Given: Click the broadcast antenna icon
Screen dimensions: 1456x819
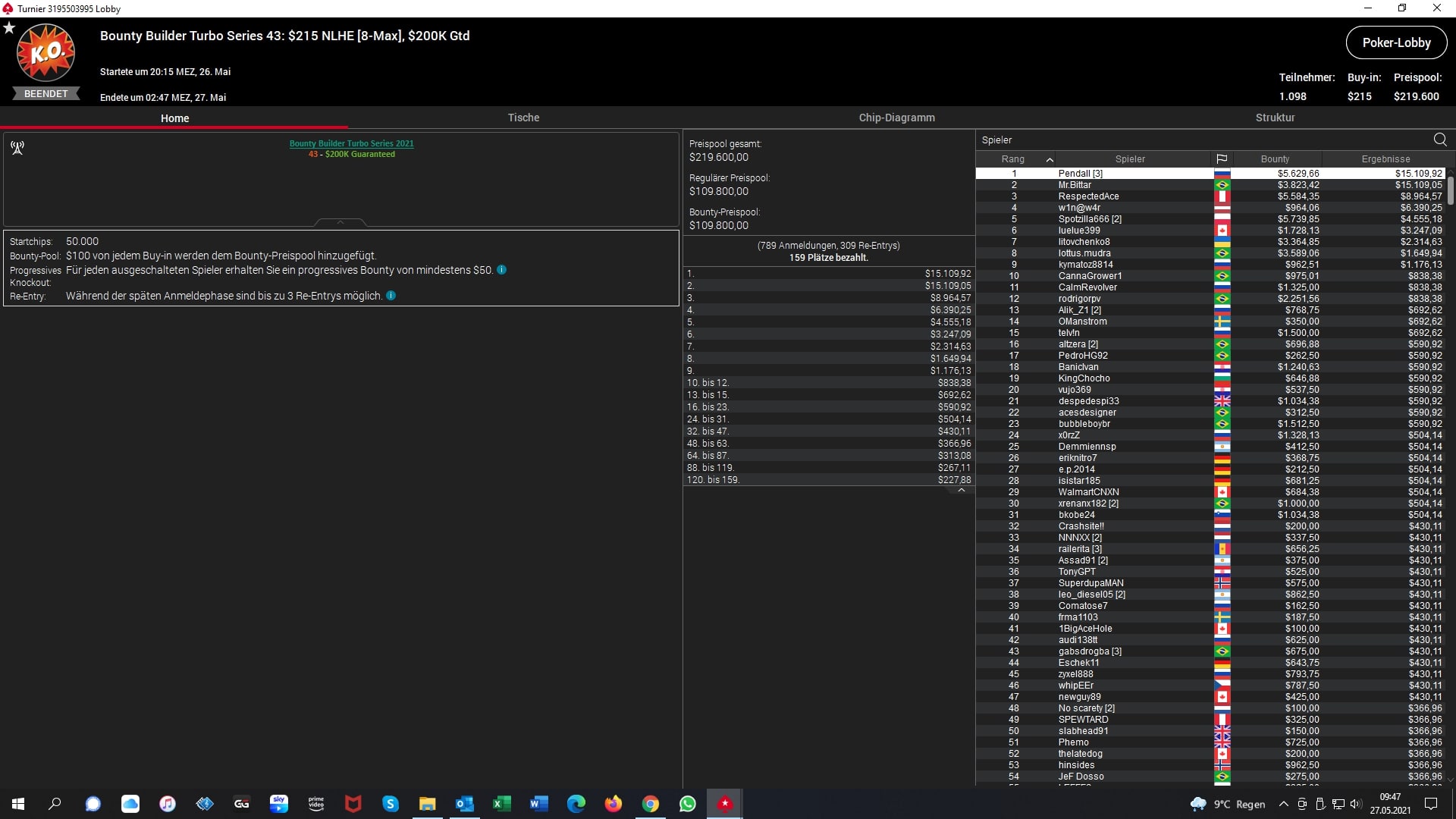Looking at the screenshot, I should click(17, 148).
